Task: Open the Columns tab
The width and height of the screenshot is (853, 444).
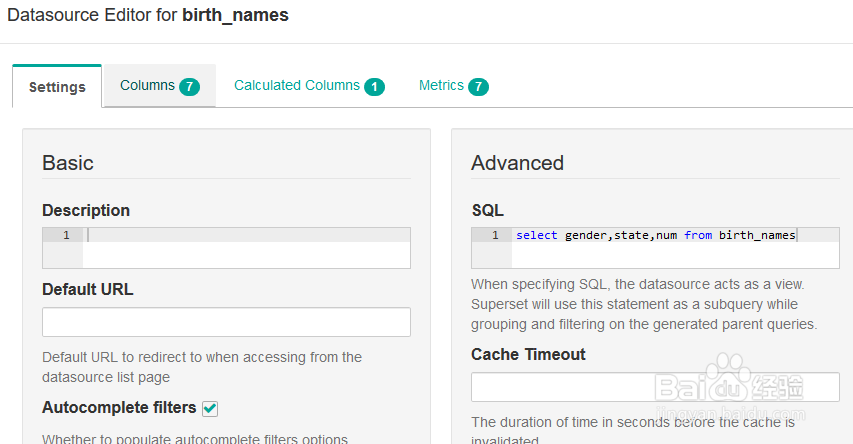Action: (147, 86)
